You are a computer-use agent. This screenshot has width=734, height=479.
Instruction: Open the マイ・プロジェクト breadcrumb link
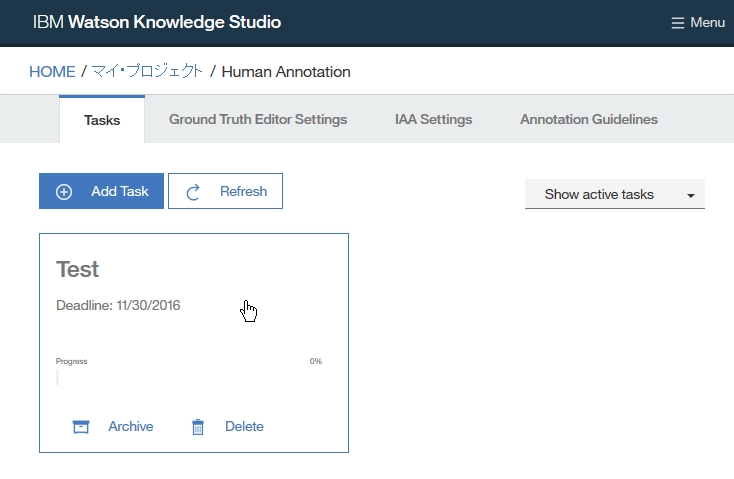147,72
